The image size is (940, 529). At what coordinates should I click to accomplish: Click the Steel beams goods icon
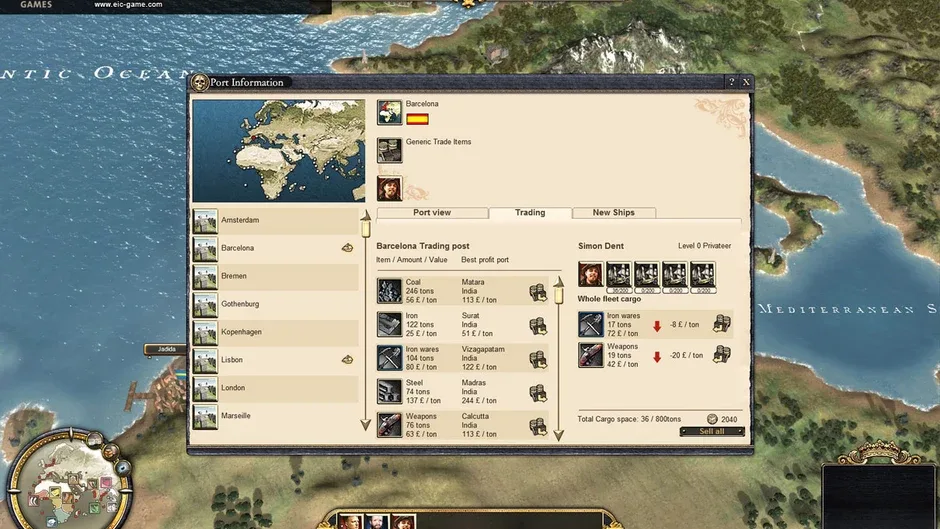click(389, 392)
